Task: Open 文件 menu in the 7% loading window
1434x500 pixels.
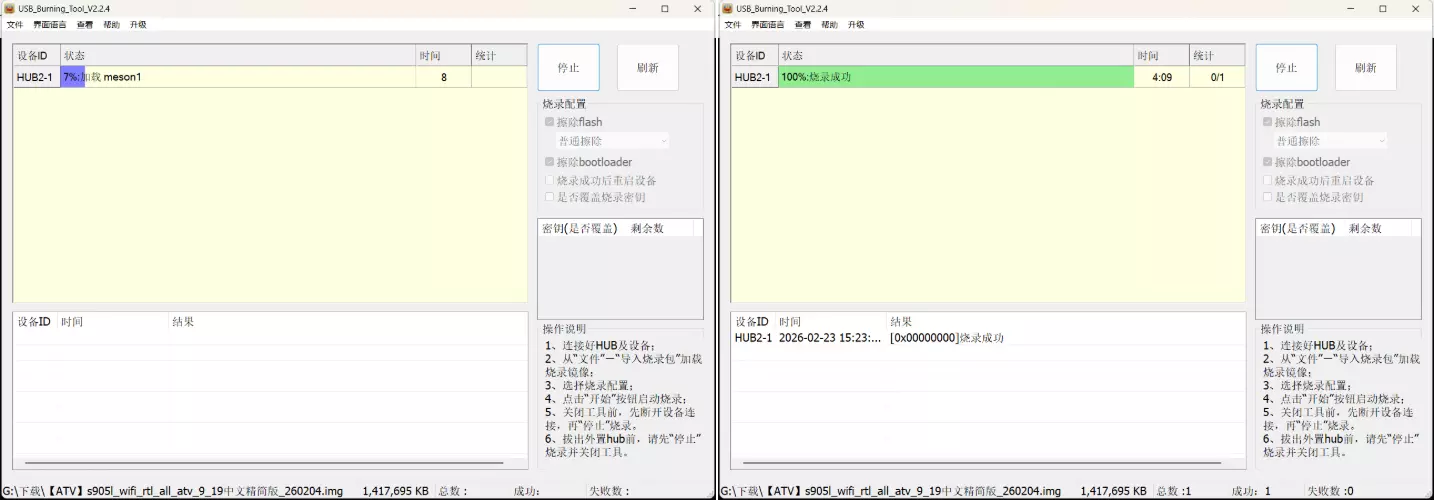Action: tap(14, 24)
